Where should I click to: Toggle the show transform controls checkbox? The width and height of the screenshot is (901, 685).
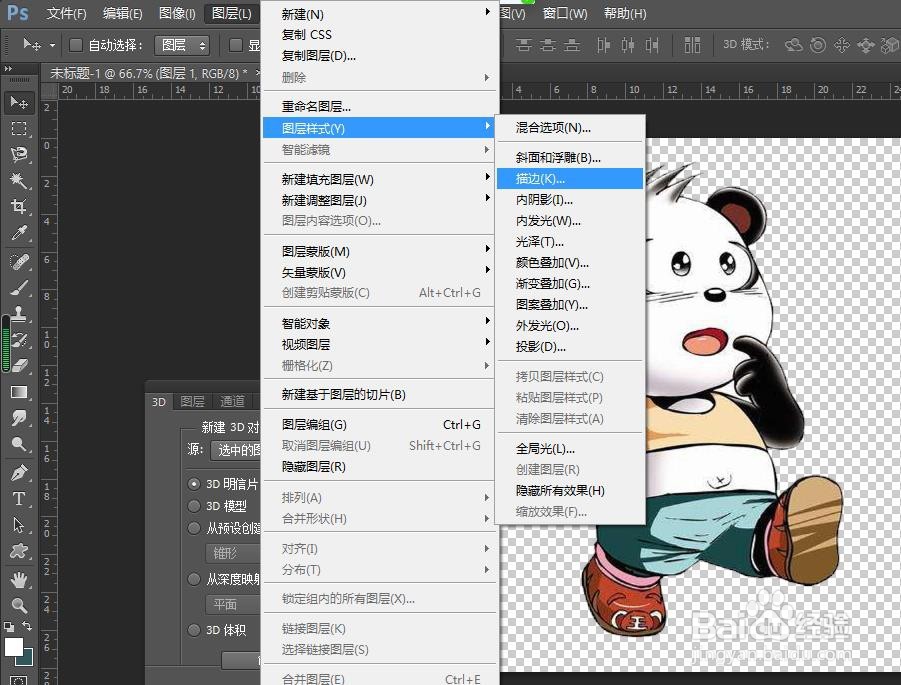236,45
